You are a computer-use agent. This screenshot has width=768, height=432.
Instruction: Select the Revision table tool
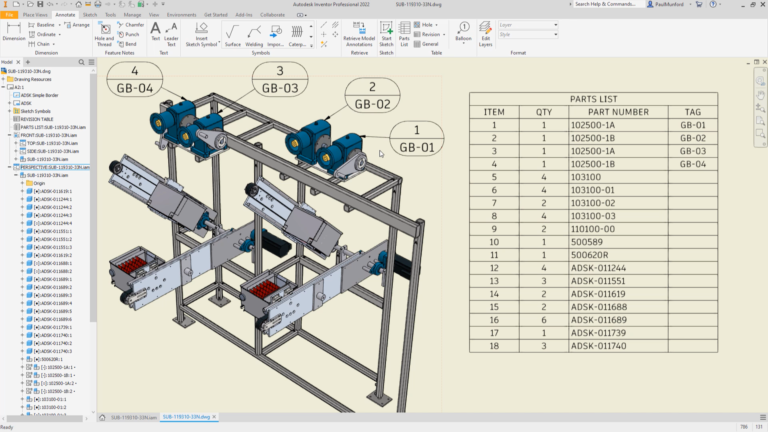tap(427, 34)
